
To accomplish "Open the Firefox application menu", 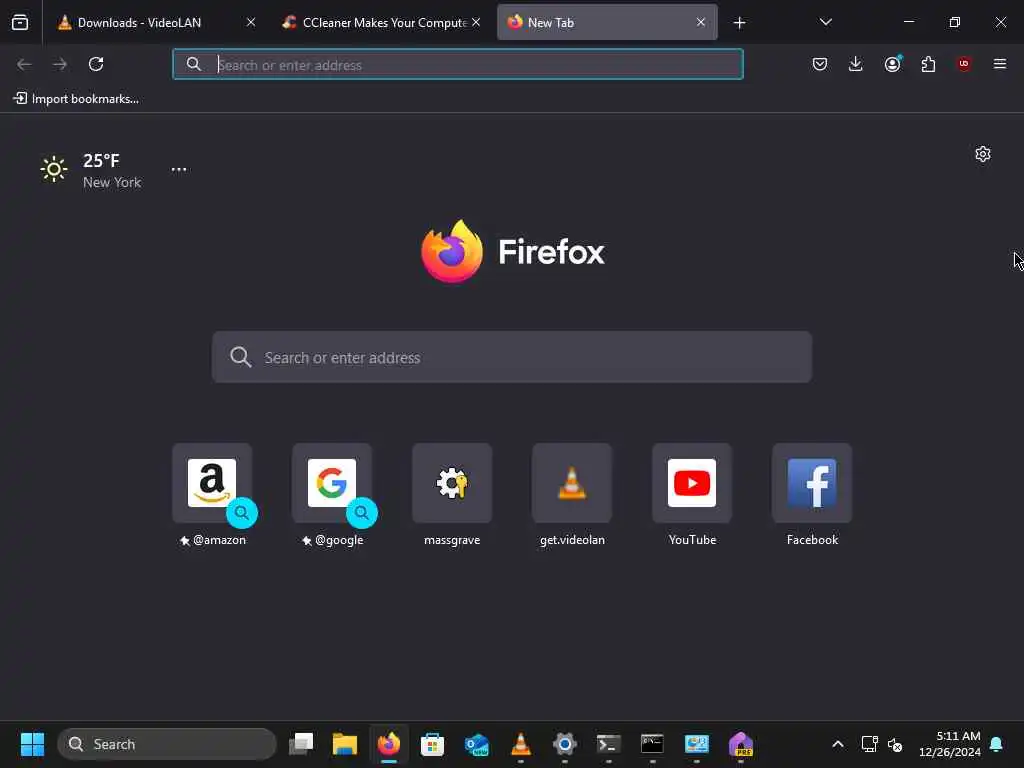I will click(1000, 64).
